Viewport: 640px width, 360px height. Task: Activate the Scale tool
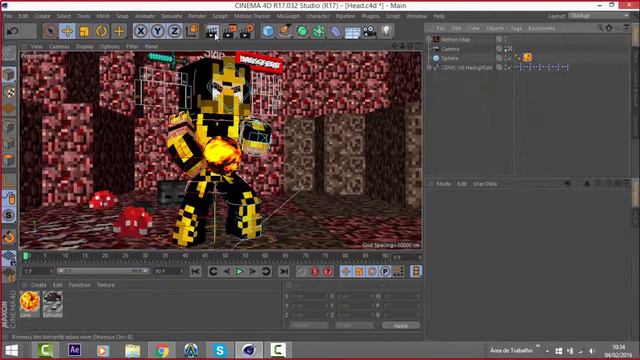(84, 31)
